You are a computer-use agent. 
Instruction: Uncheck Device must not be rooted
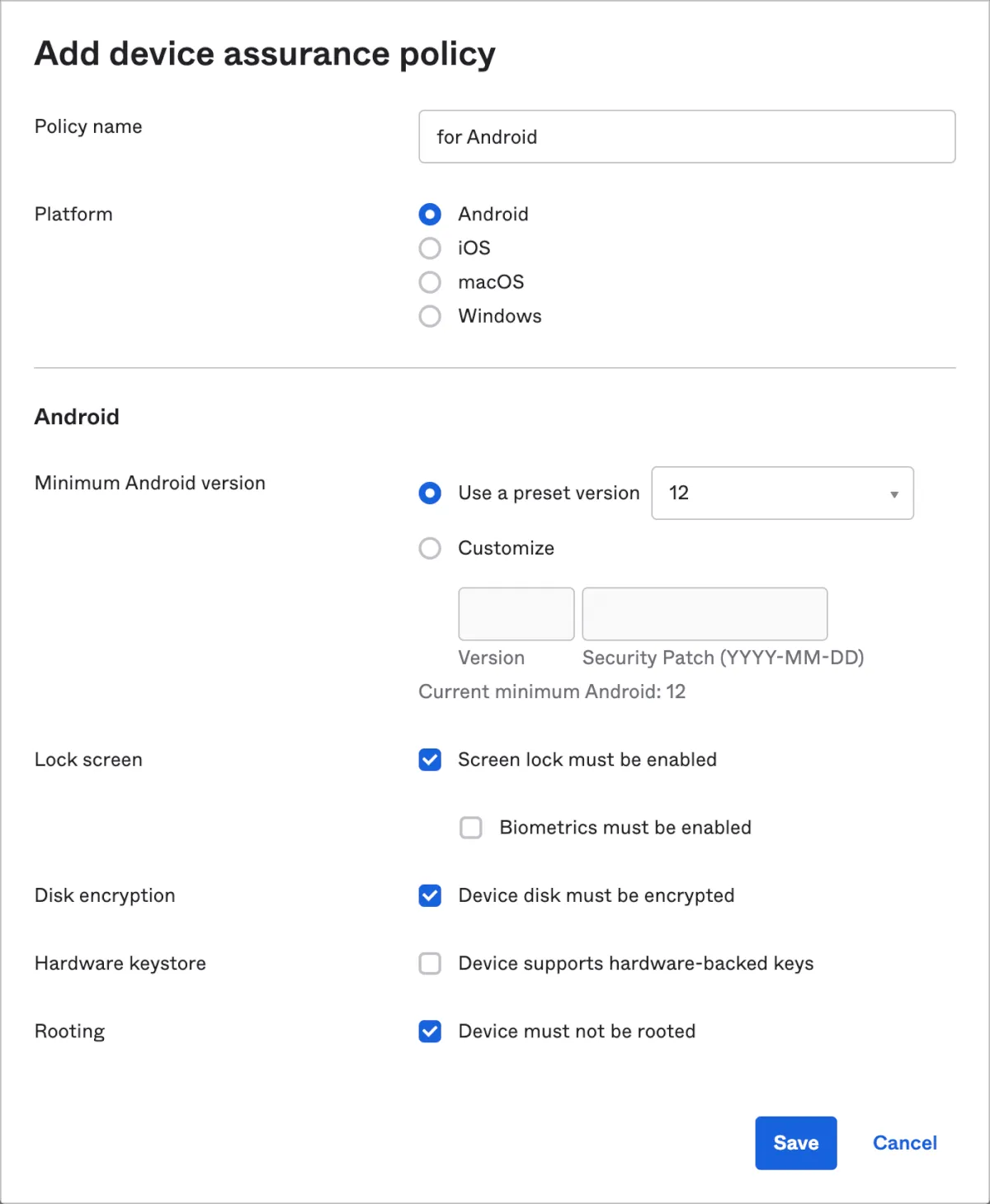pyautogui.click(x=430, y=1032)
